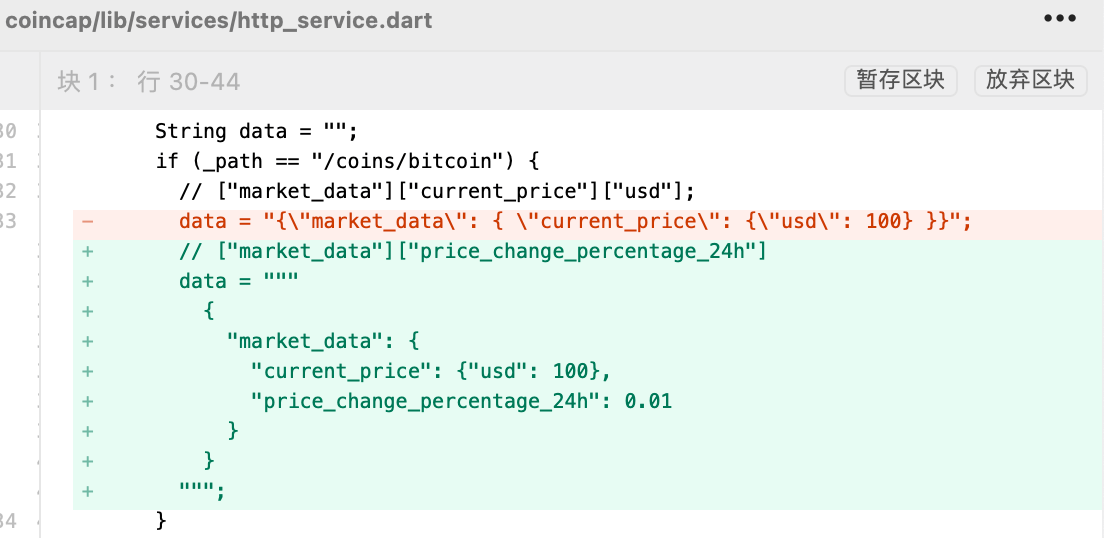Select the removed escaped-JSON data line
Image resolution: width=1104 pixels, height=538 pixels.
click(x=575, y=222)
